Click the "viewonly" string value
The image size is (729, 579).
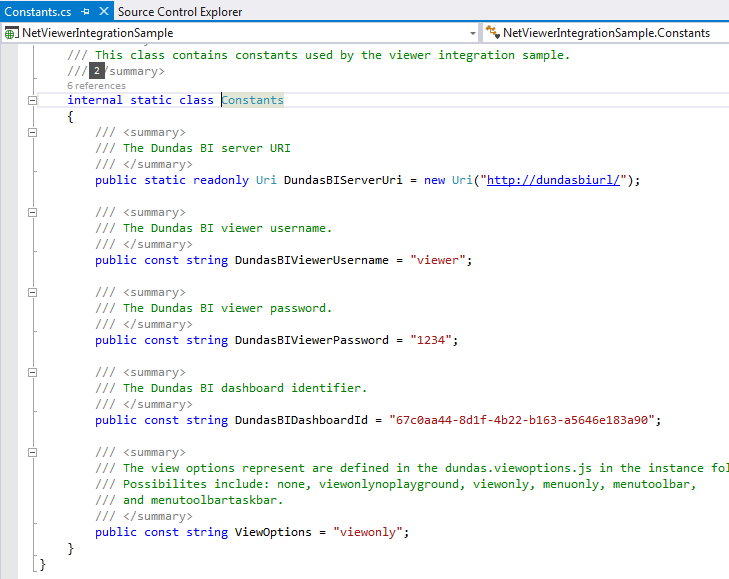[368, 532]
